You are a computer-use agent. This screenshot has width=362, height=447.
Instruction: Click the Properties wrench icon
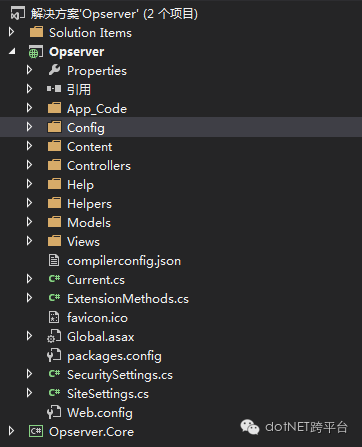[54, 70]
